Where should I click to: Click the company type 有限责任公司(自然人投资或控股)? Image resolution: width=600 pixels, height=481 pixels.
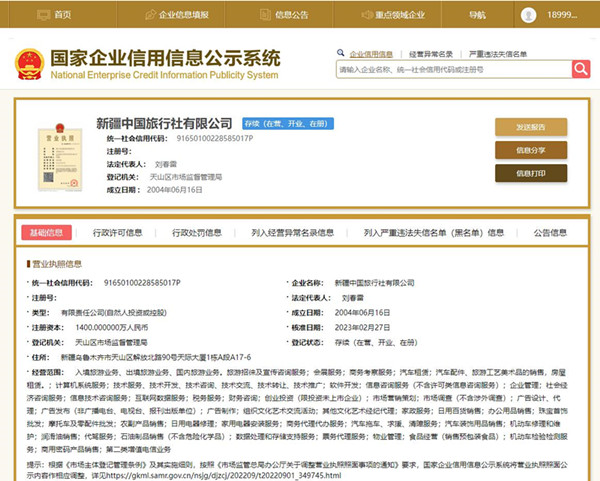pos(114,313)
